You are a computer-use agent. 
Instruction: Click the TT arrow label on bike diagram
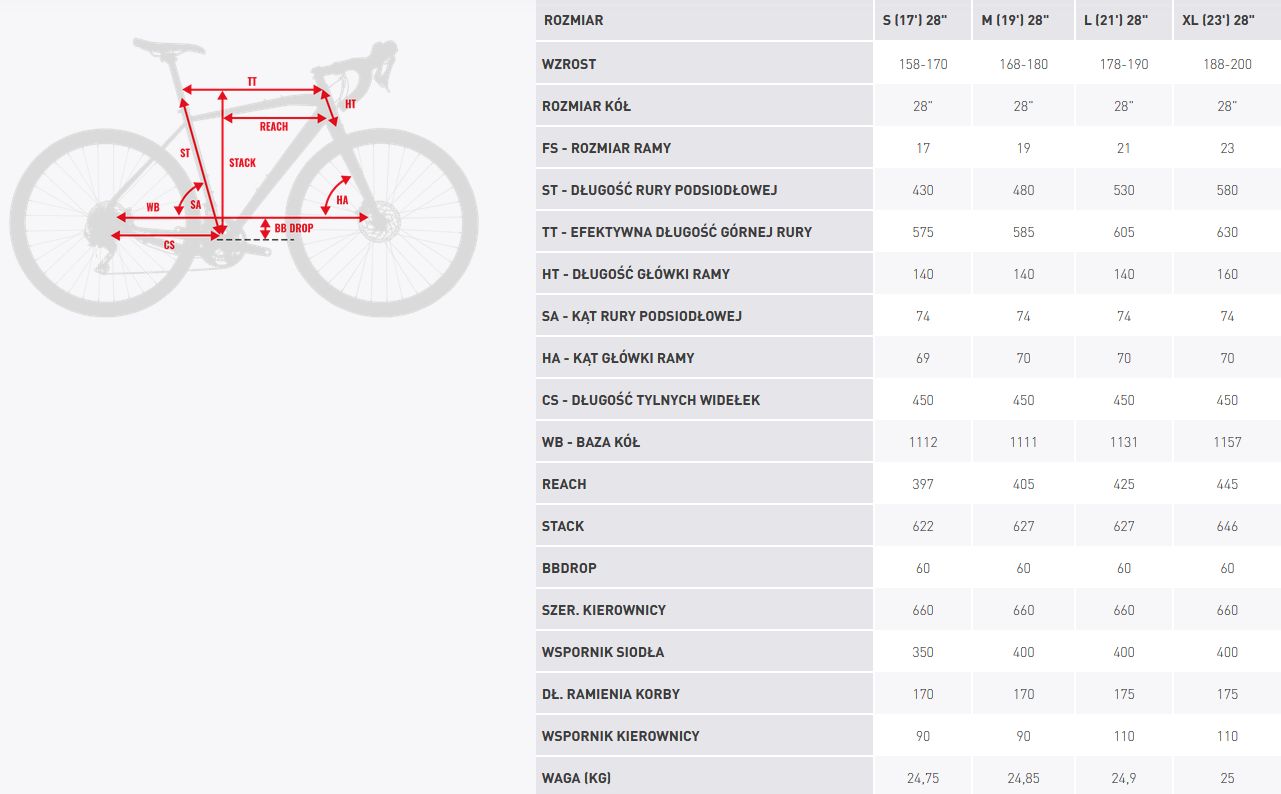tap(252, 81)
